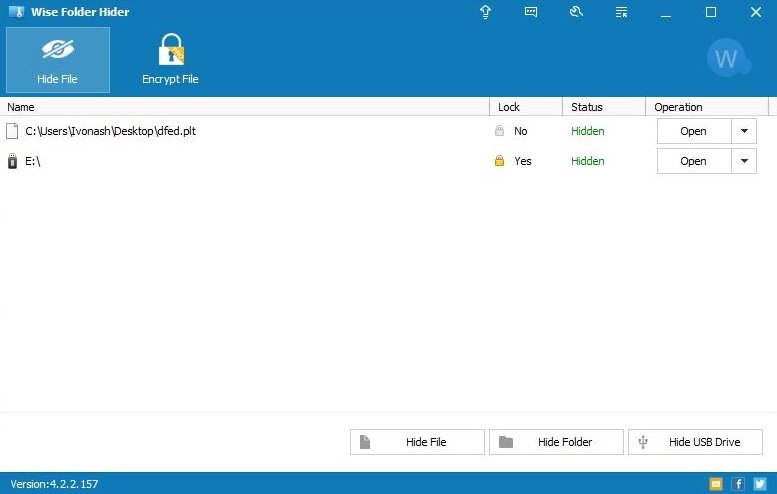
Task: Sort by the Lock column header
Action: click(526, 107)
